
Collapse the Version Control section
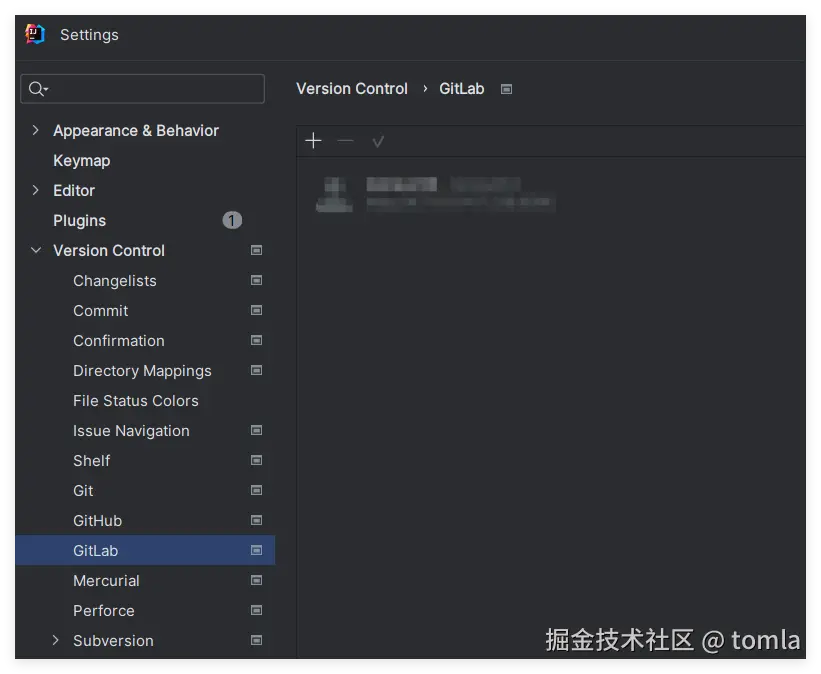(x=36, y=250)
